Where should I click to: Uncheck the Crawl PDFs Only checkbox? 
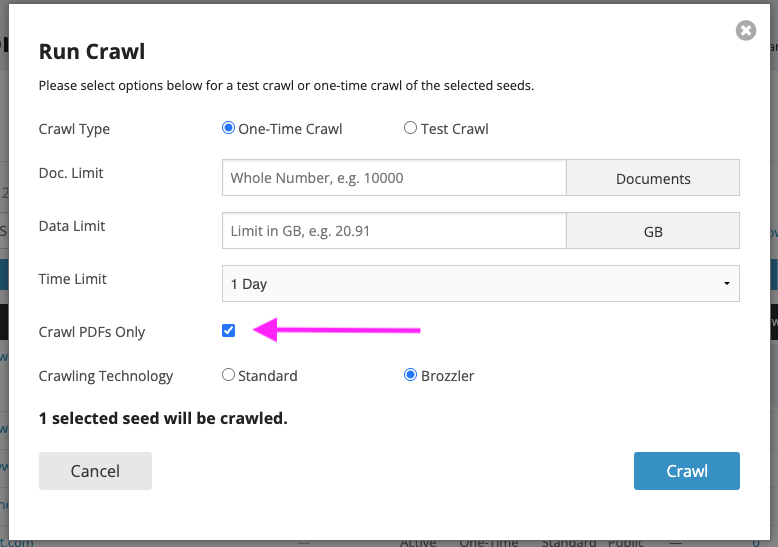click(228, 331)
